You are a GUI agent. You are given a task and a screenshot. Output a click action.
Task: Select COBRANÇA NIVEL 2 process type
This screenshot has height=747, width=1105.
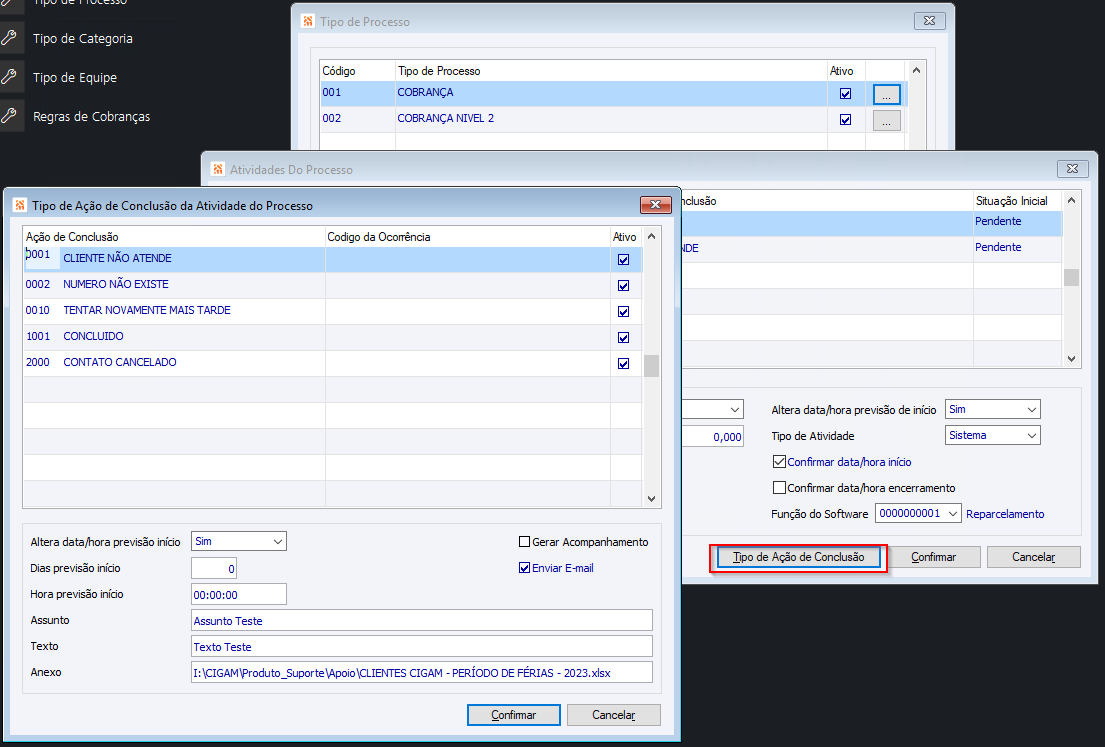[x=445, y=118]
